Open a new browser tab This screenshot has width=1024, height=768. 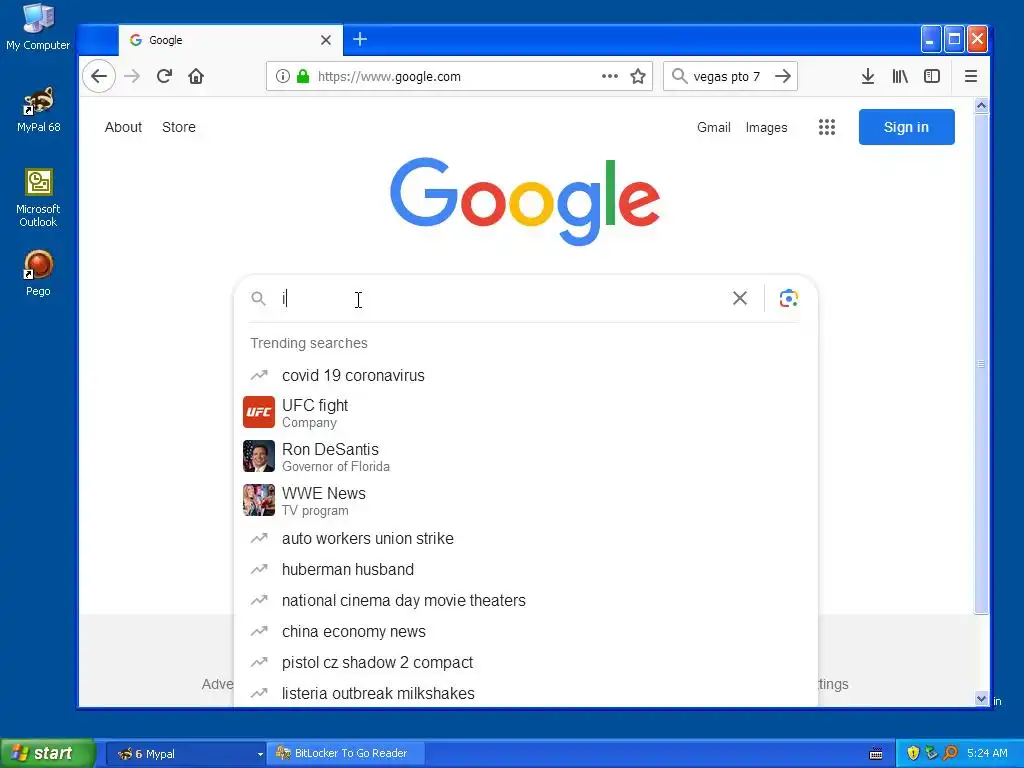360,40
